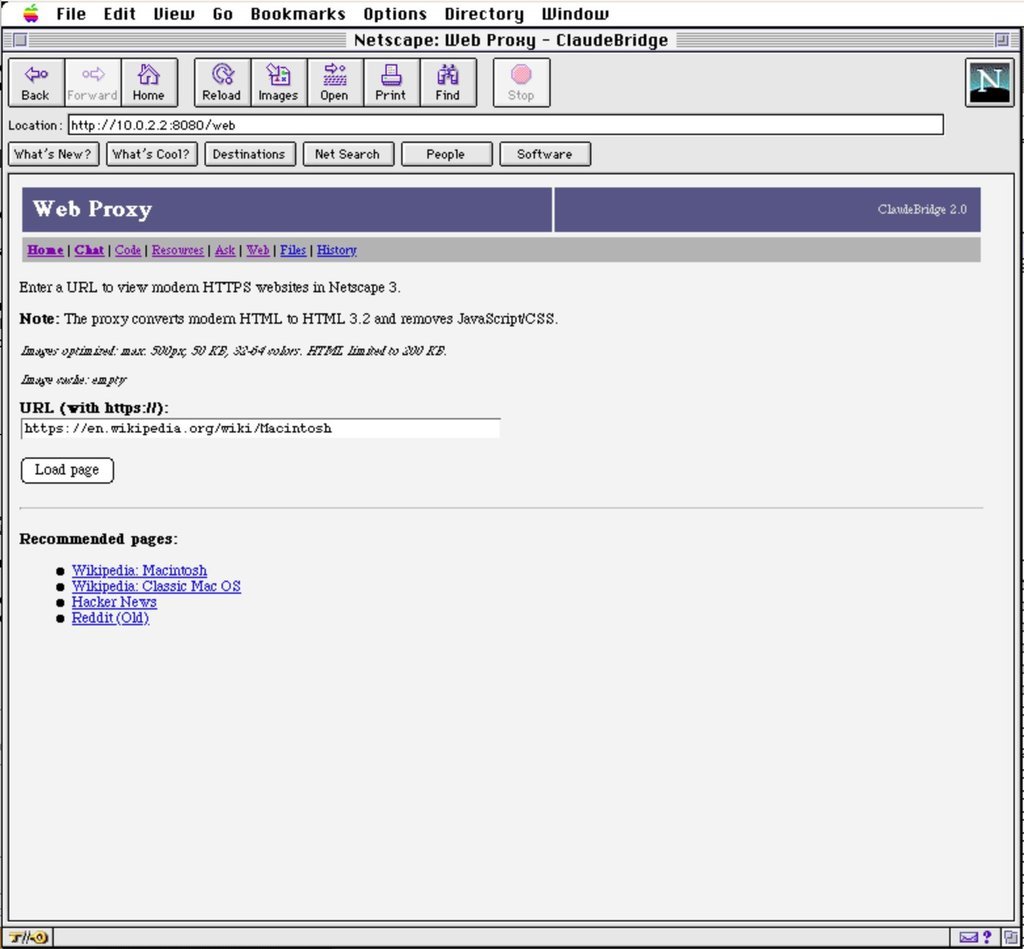Screen dimensions: 1024x949
Task: Click the Software directory button
Action: [x=545, y=154]
